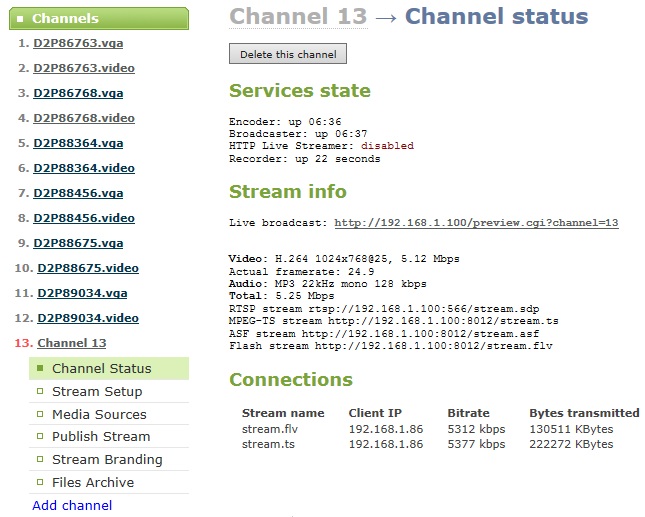Open the Files Archive page
The width and height of the screenshot is (645, 517).
coord(93,482)
